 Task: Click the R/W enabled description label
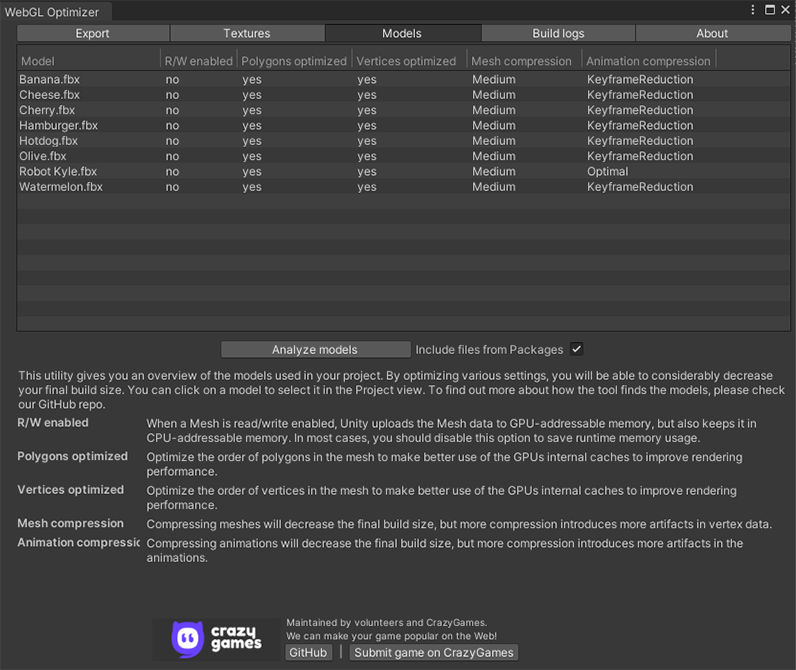tap(53, 423)
